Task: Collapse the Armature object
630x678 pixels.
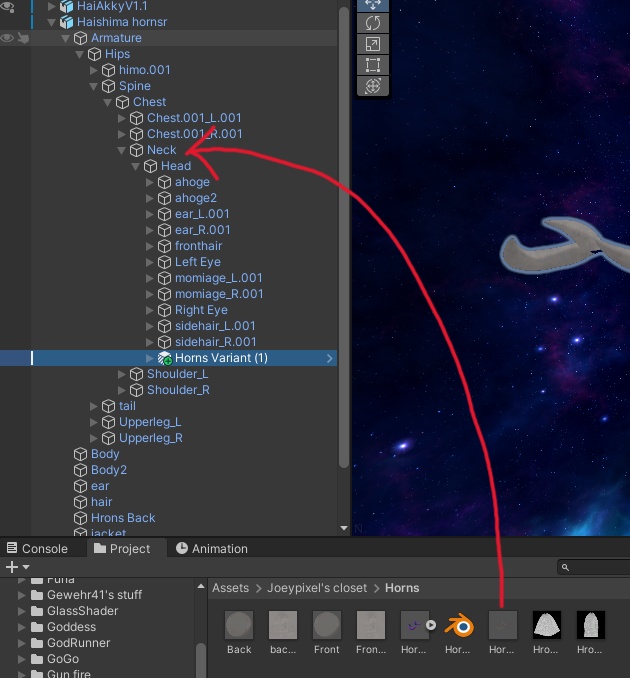Action: point(65,38)
